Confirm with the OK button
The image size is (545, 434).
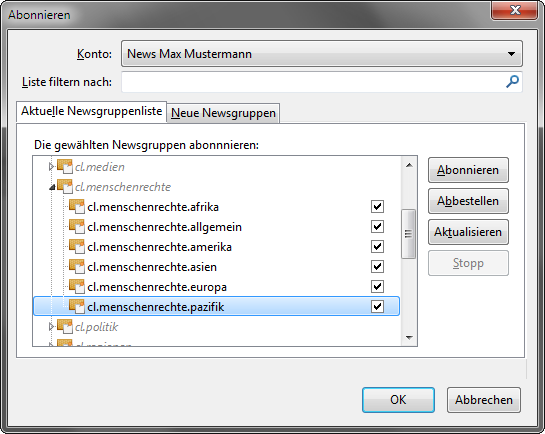(x=398, y=400)
